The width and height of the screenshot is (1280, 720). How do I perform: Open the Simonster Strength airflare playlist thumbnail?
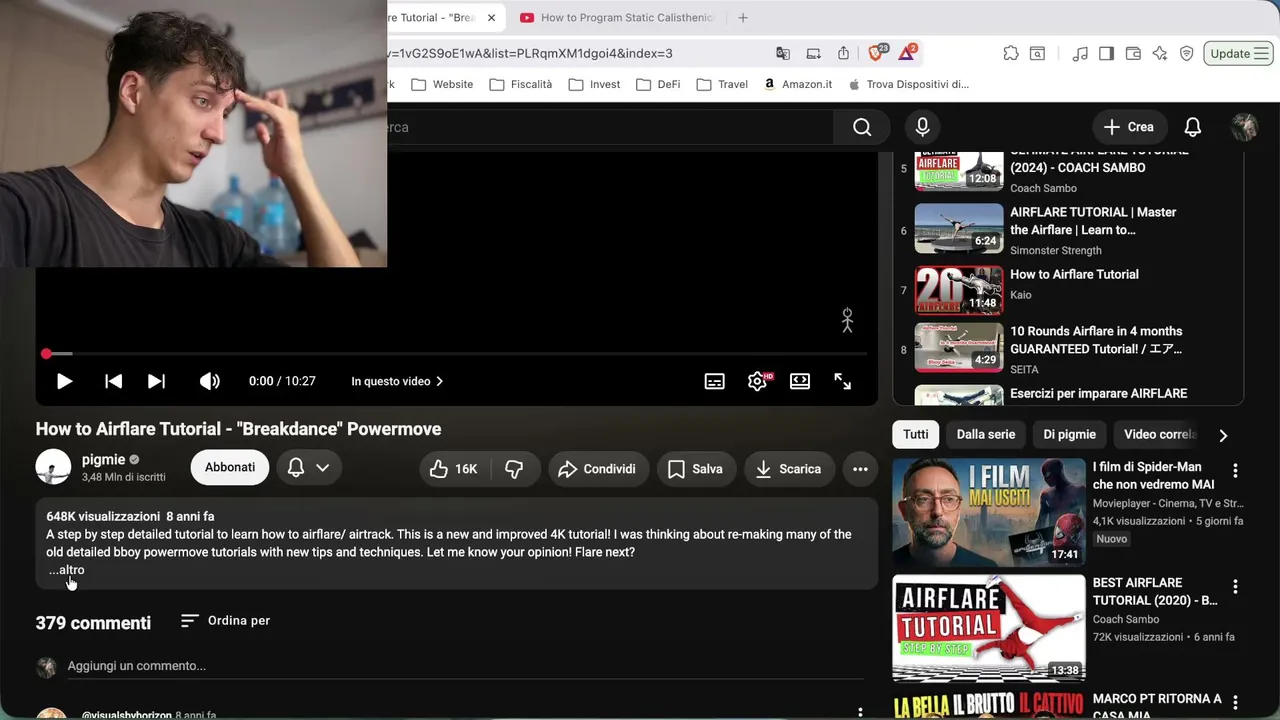click(x=958, y=229)
